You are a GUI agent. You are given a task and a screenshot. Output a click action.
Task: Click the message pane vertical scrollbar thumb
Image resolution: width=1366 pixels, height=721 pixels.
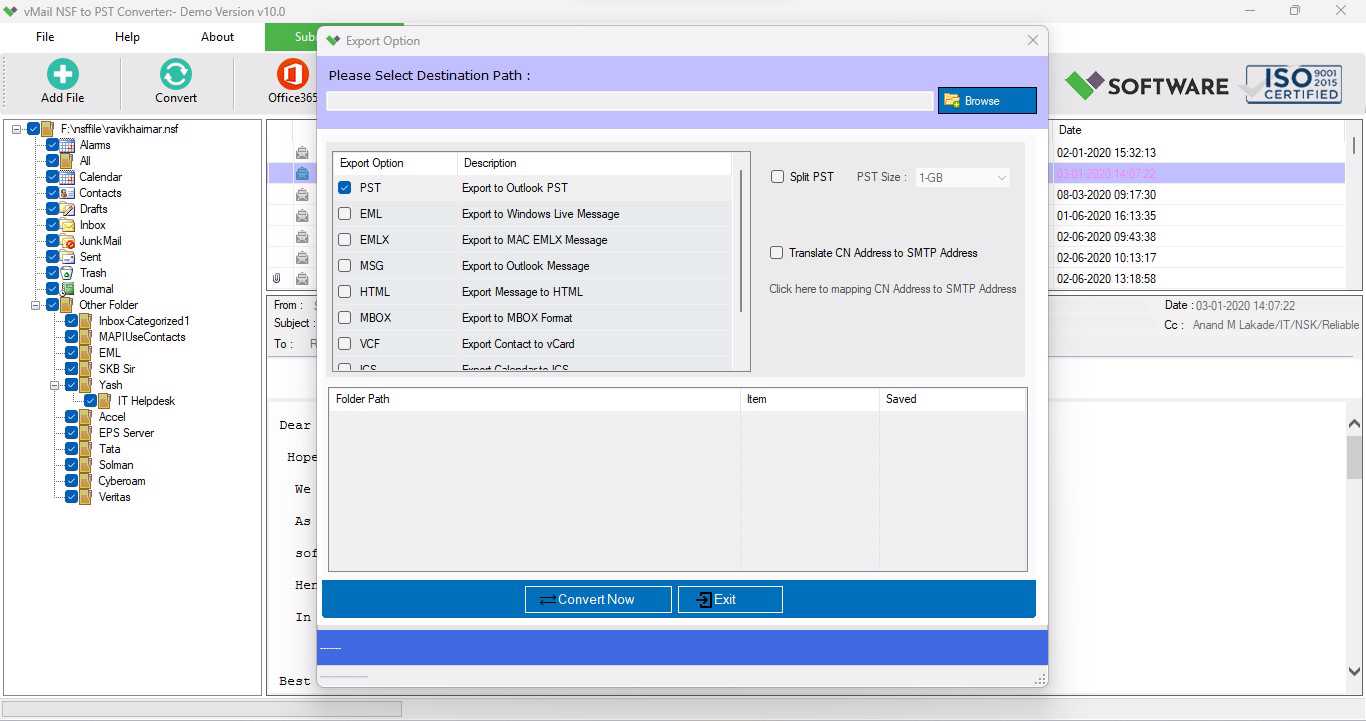1355,457
